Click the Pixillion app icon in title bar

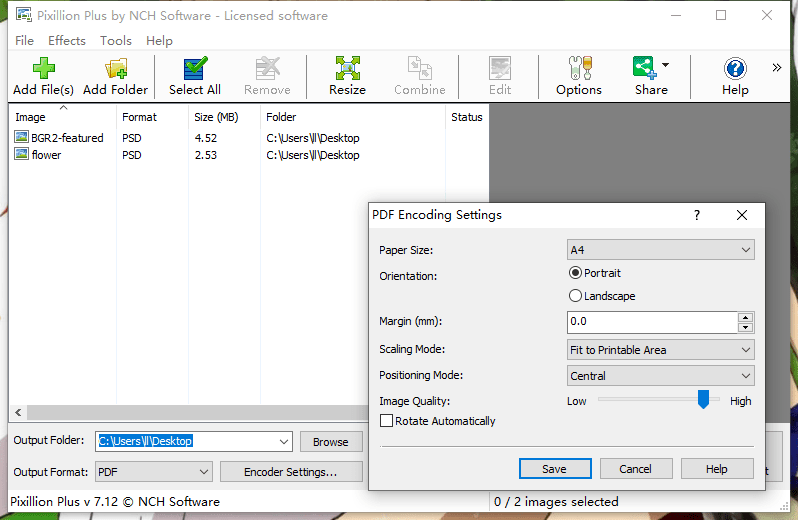pos(23,15)
